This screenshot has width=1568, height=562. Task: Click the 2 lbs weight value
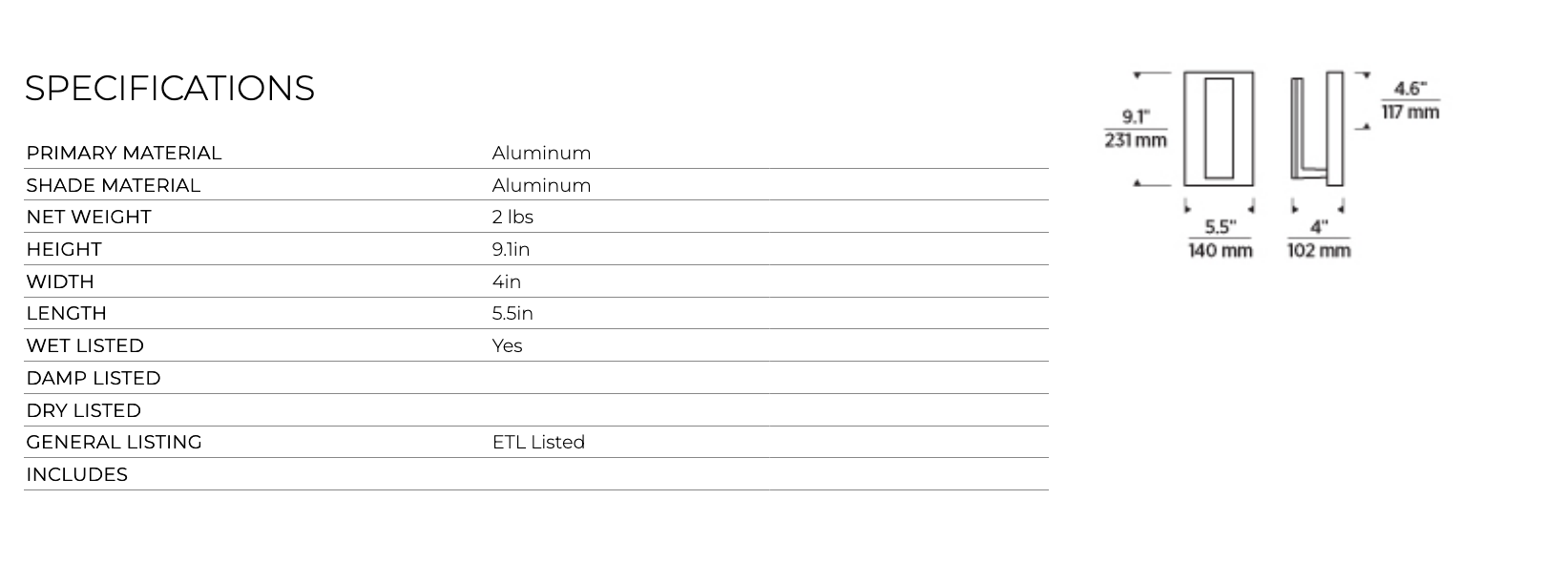(512, 218)
